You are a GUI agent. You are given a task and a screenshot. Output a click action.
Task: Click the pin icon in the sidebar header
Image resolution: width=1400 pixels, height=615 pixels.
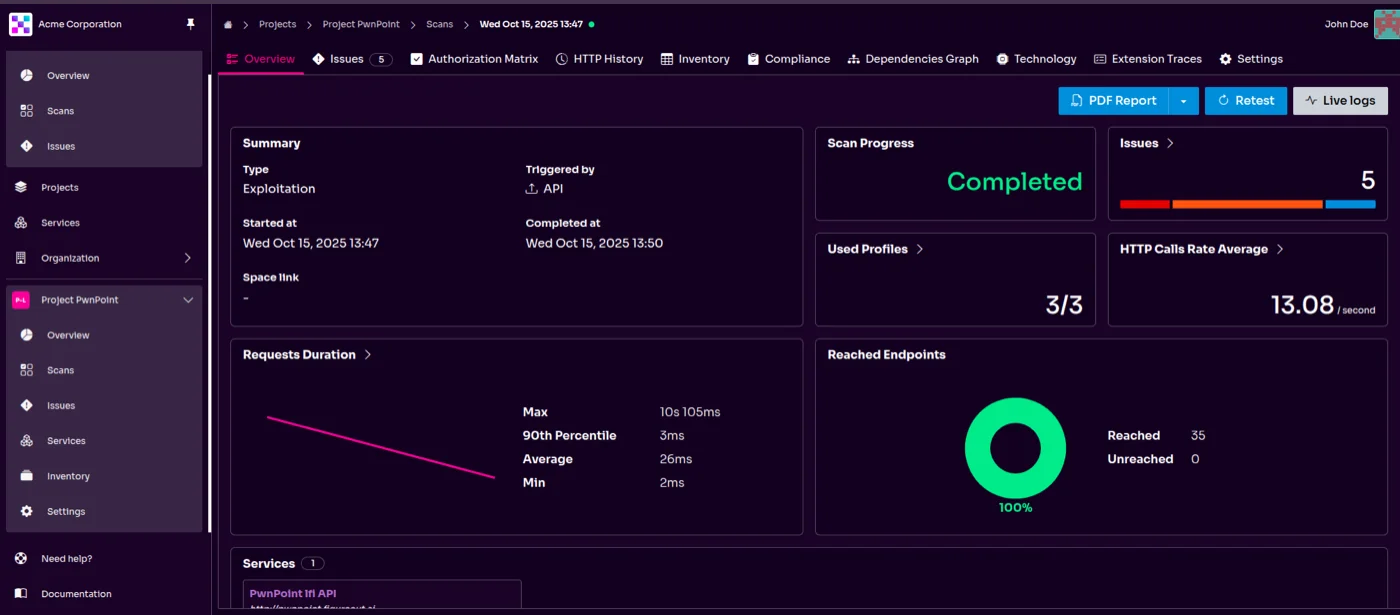coord(189,24)
